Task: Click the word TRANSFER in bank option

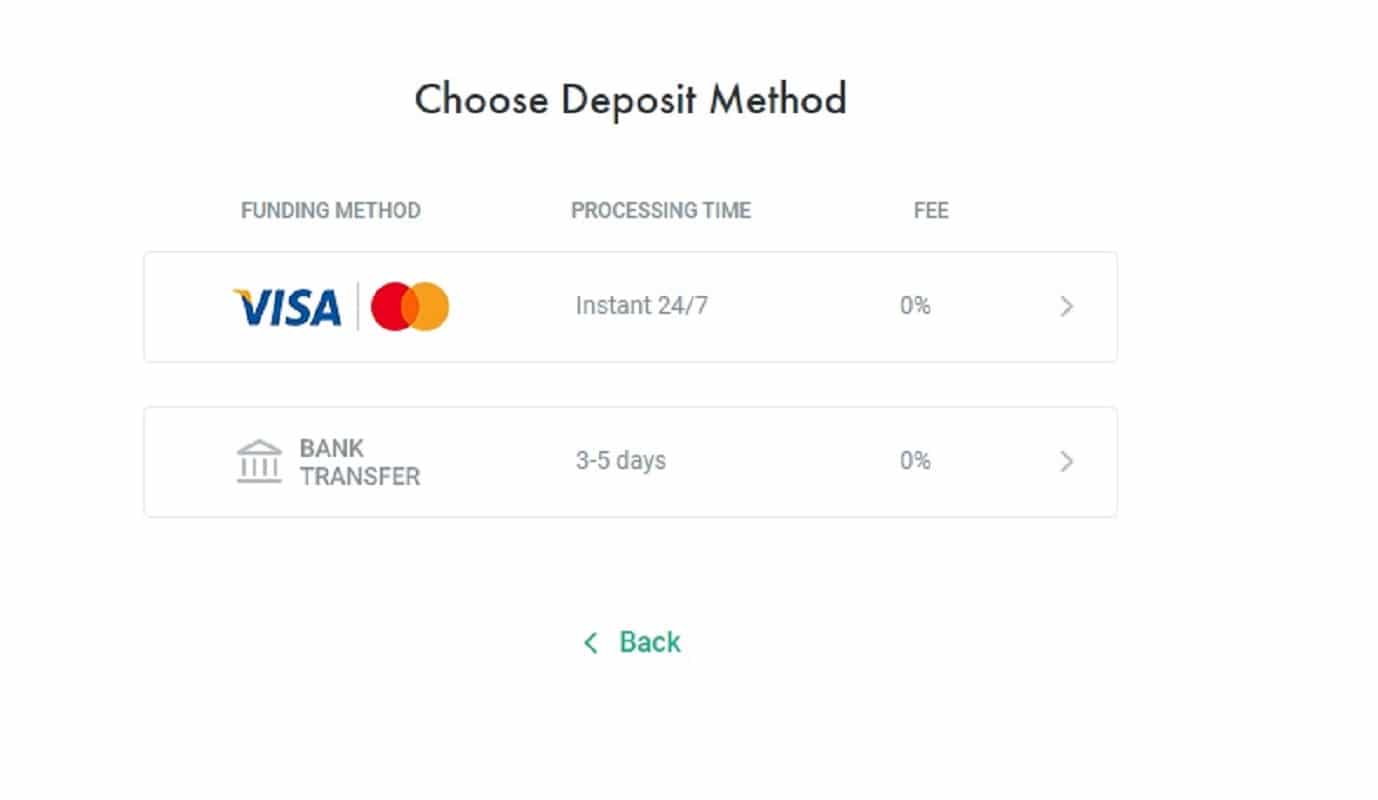Action: (x=360, y=476)
